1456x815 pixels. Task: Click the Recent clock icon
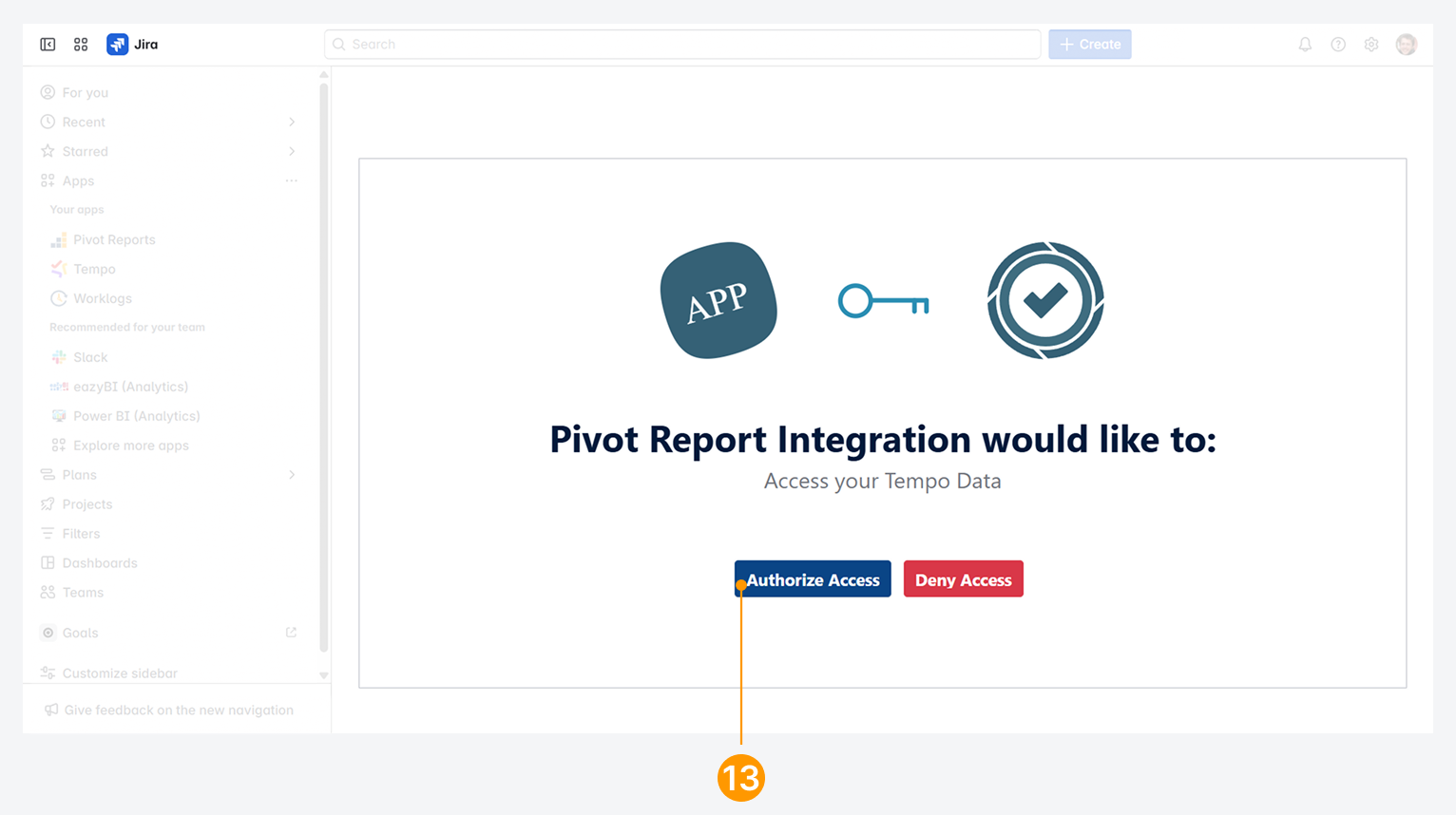point(48,122)
